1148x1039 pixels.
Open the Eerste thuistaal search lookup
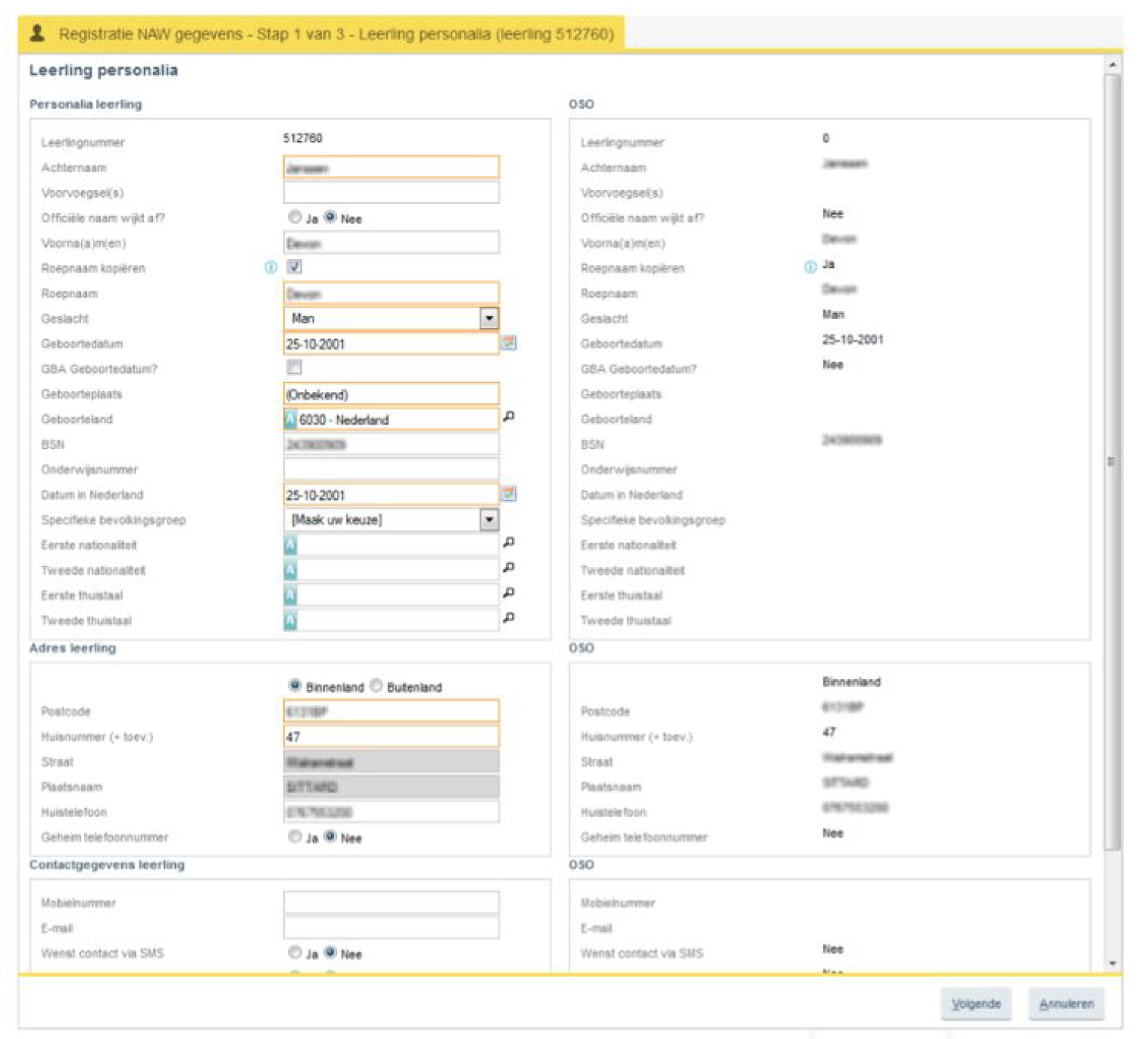tap(509, 593)
